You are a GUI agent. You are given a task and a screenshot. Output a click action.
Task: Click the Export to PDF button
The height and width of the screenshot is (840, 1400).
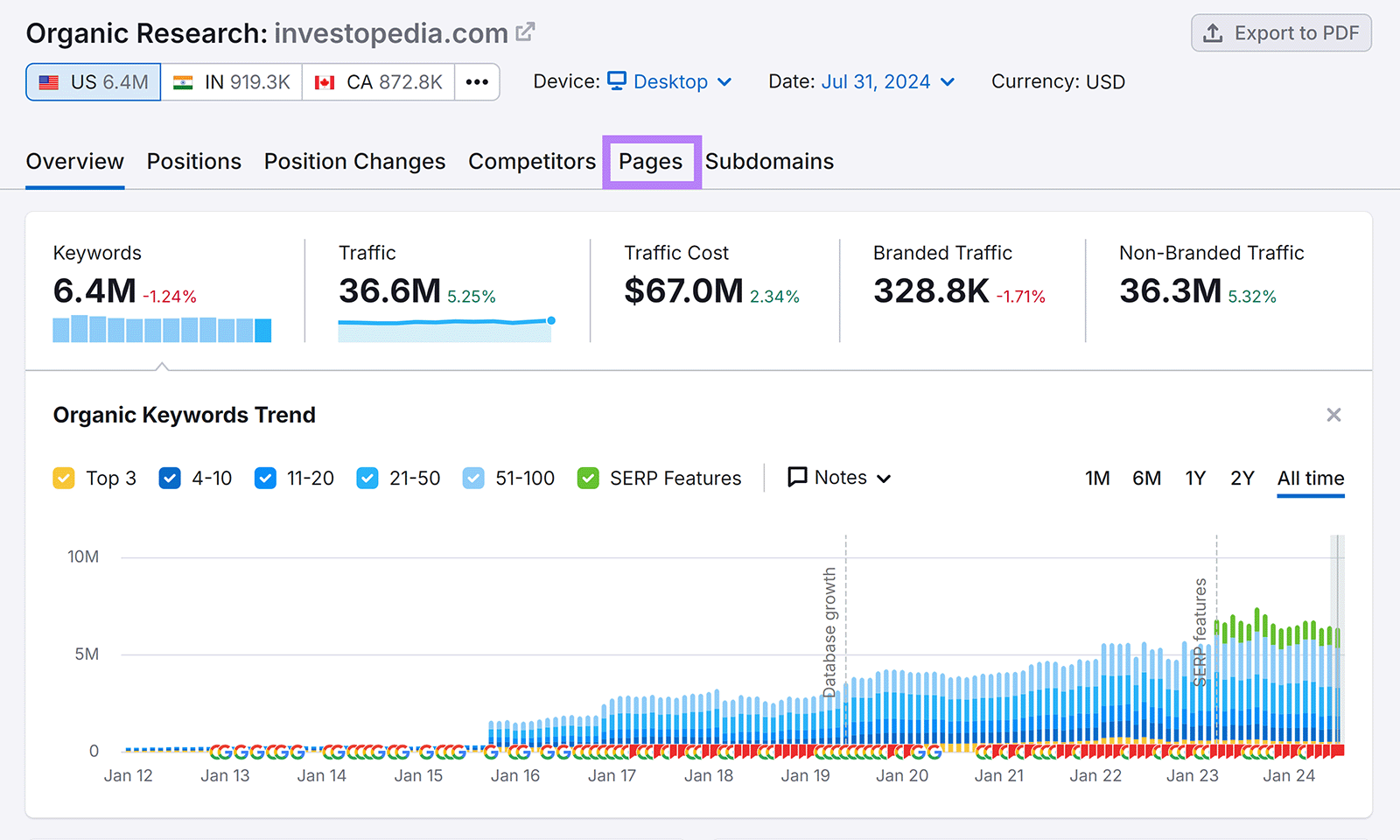tap(1280, 33)
